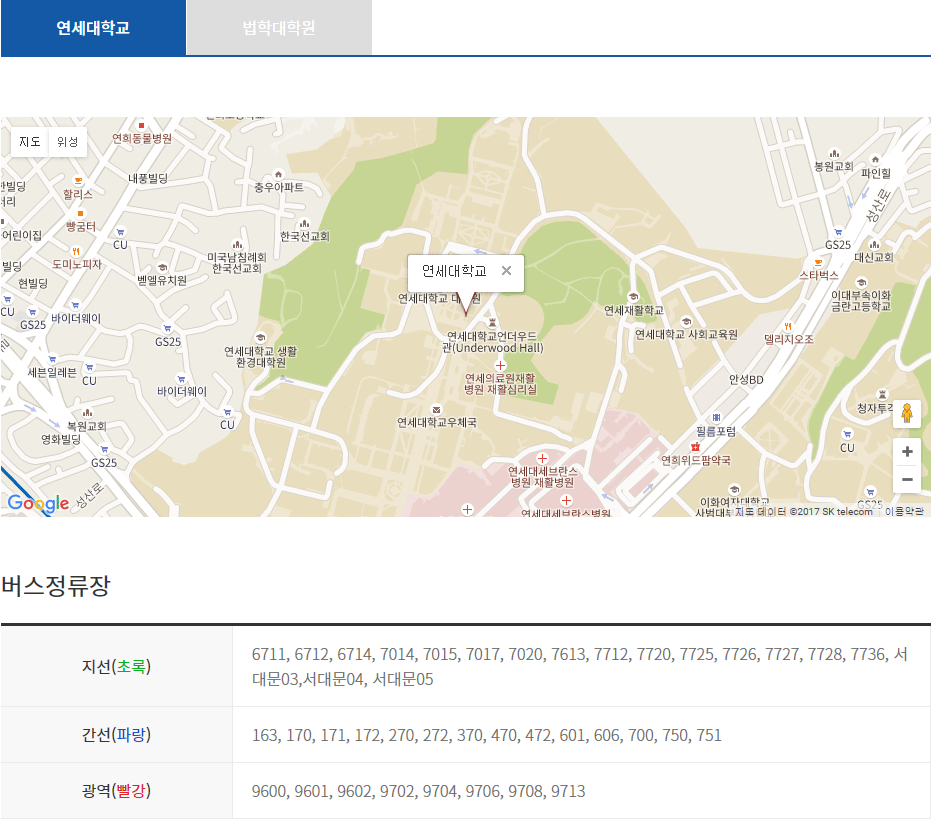Screen dimensions: 934x837
Task: Switch map to 지도 map view
Action: pos(30,142)
